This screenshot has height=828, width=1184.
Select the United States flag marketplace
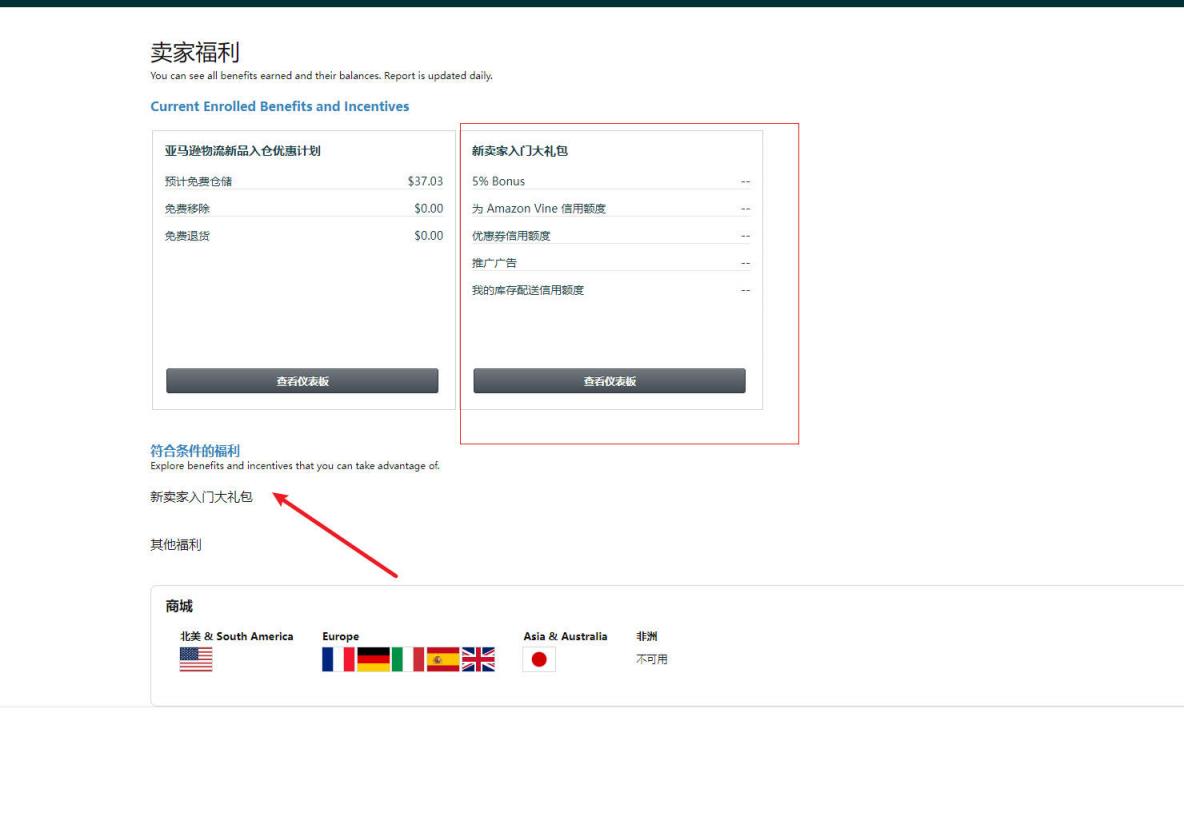pos(196,659)
